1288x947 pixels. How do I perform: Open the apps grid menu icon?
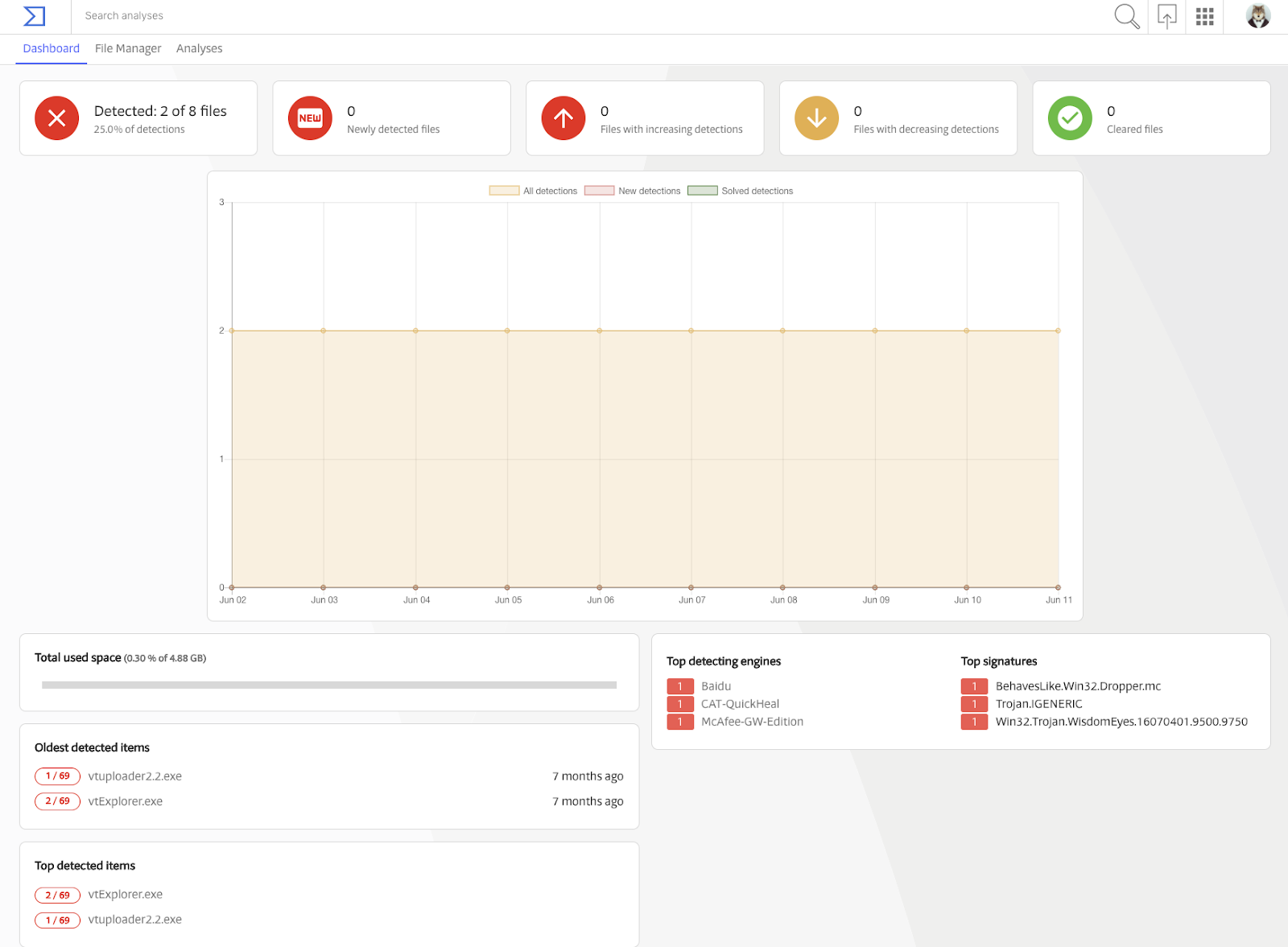[1204, 16]
